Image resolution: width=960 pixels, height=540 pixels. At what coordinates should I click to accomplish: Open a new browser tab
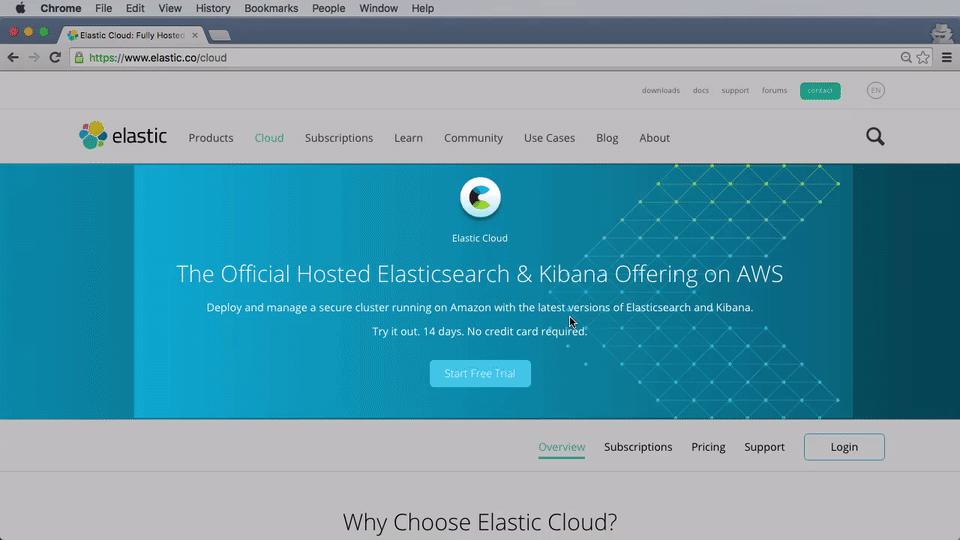[219, 36]
